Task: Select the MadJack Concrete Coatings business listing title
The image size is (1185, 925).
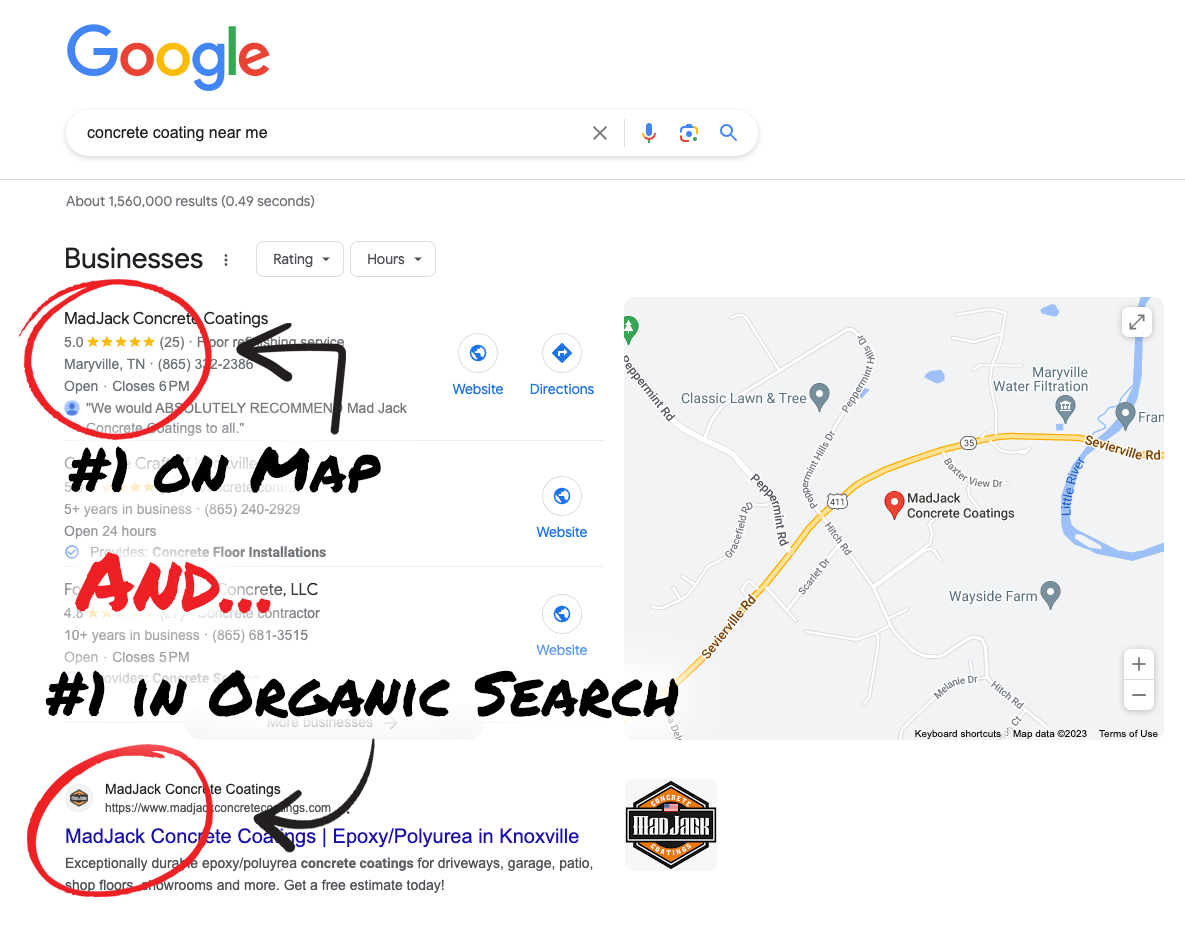Action: coord(166,318)
